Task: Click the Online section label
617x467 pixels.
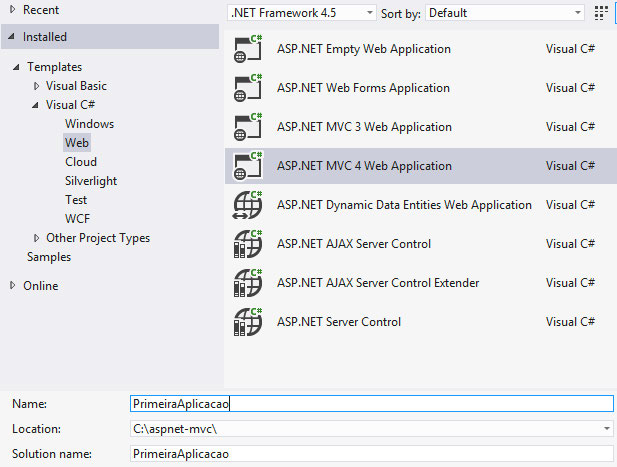Action: pyautogui.click(x=41, y=286)
